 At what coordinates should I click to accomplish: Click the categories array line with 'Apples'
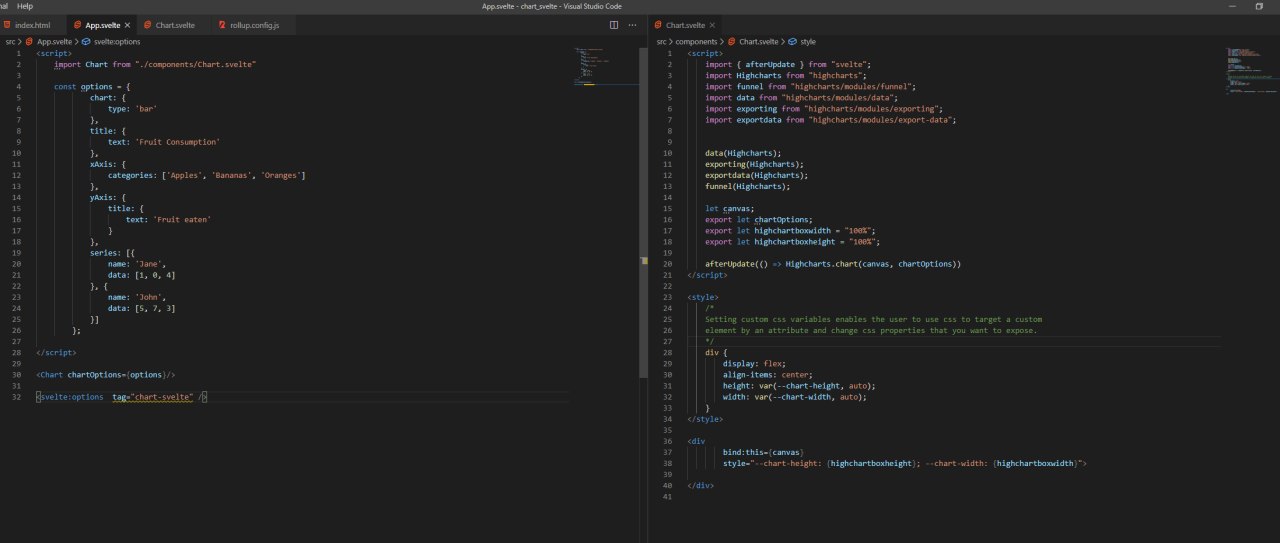click(x=207, y=175)
